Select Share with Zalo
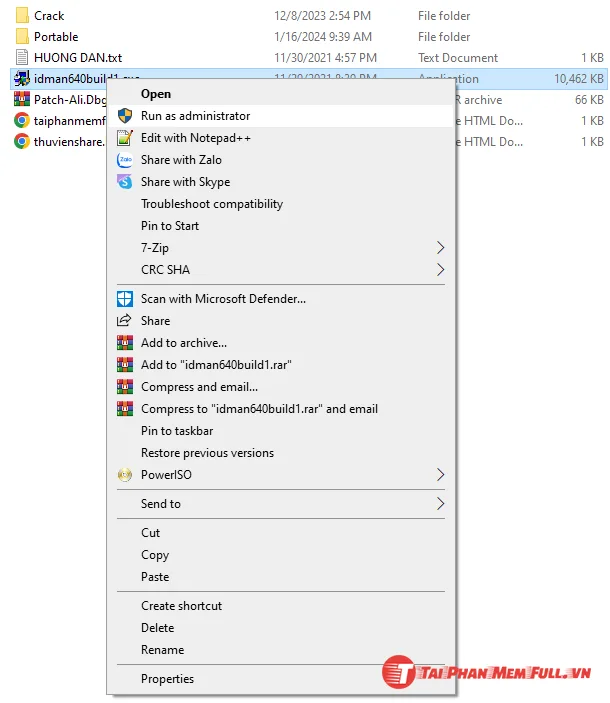The width and height of the screenshot is (610, 703). [x=281, y=160]
